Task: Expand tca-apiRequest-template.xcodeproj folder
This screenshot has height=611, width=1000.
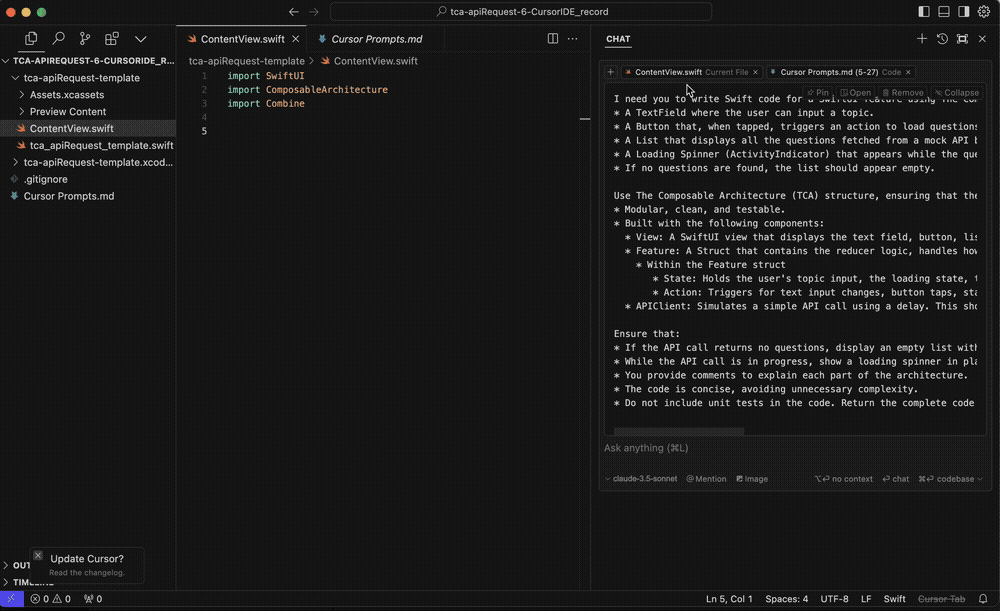Action: point(88,162)
